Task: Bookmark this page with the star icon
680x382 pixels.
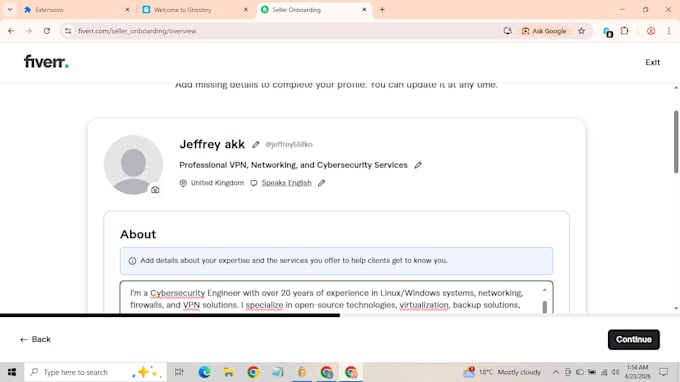Action: pos(581,31)
